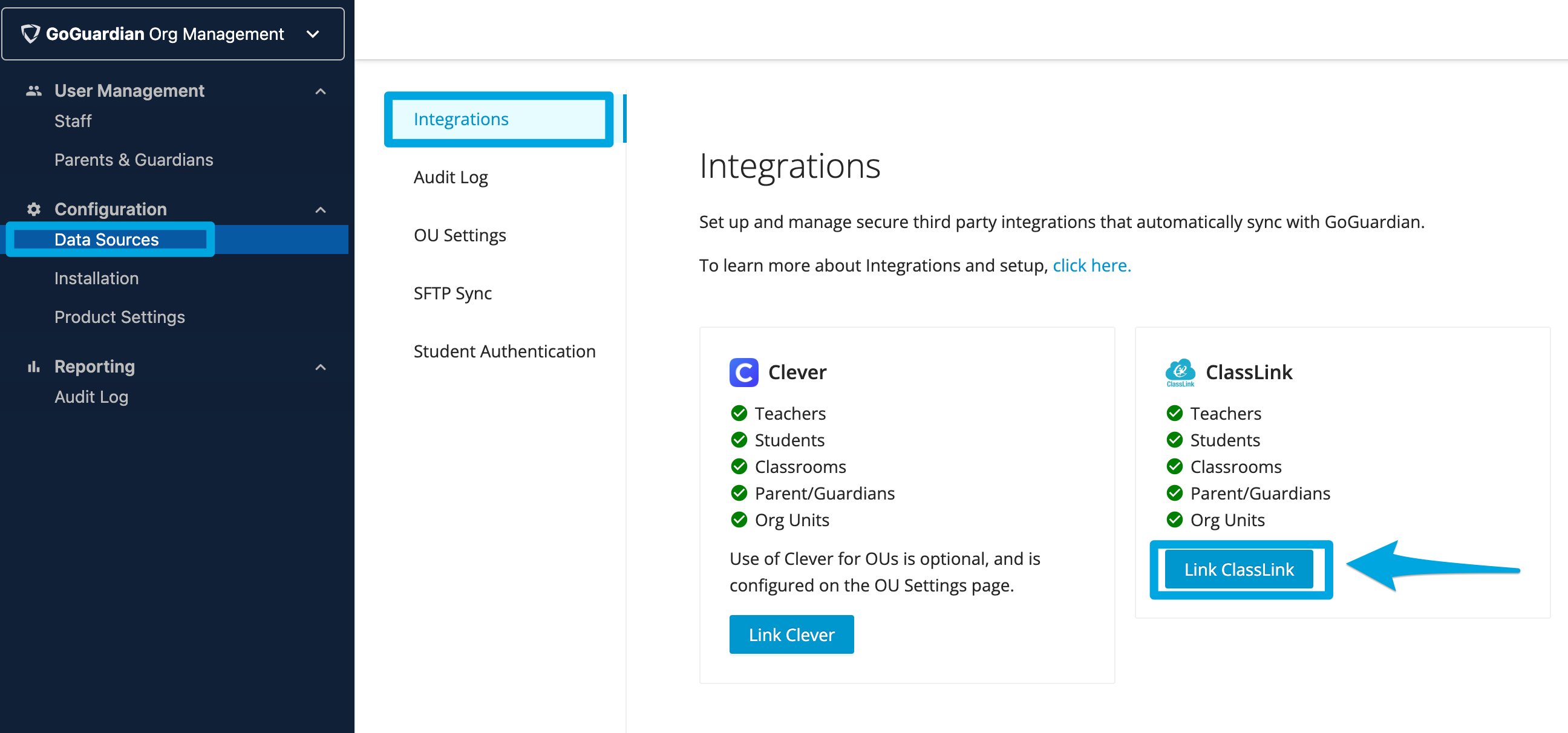
Task: Select Student Authentication in the side menu
Action: tap(505, 351)
